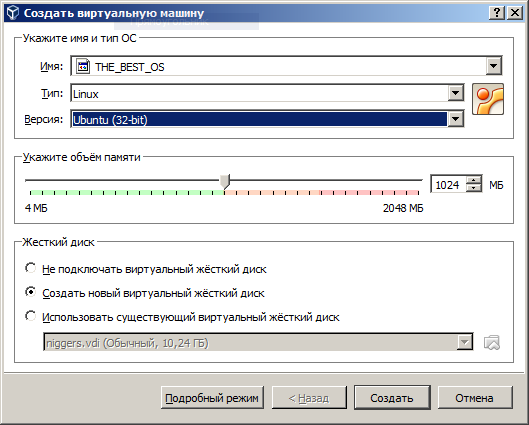Expand the Имя name dropdown arrow
The width and height of the screenshot is (529, 425).
coord(494,66)
